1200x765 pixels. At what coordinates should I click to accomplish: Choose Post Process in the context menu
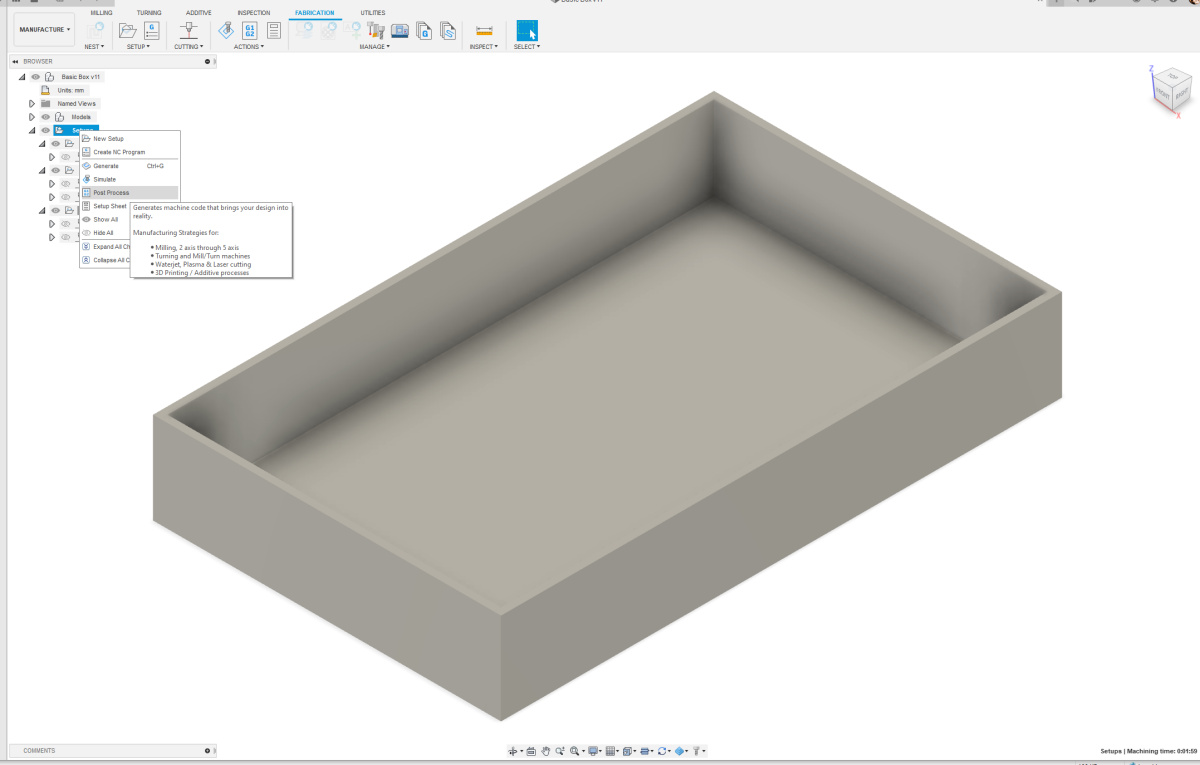(129, 192)
